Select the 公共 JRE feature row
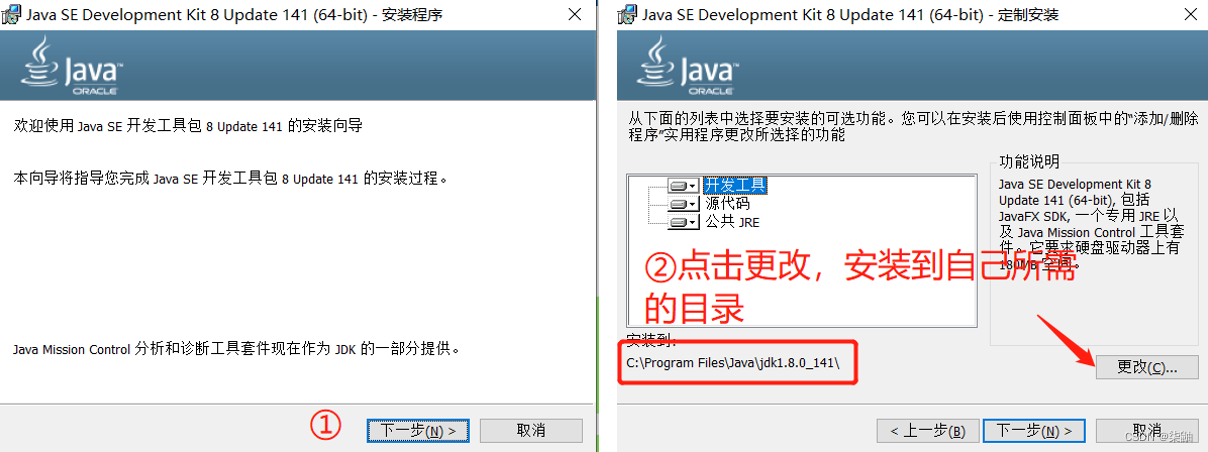 click(x=733, y=221)
